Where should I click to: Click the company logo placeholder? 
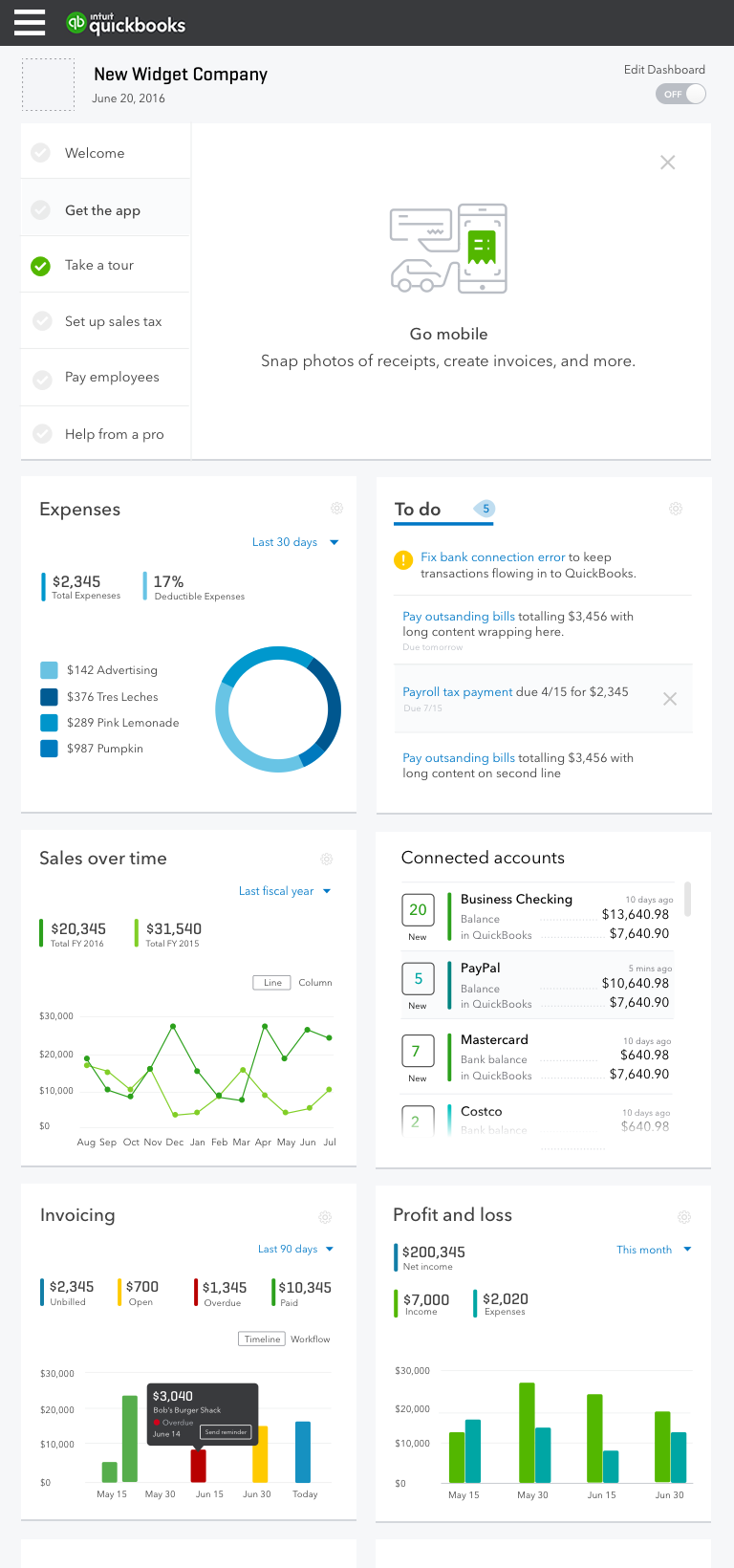click(48, 84)
